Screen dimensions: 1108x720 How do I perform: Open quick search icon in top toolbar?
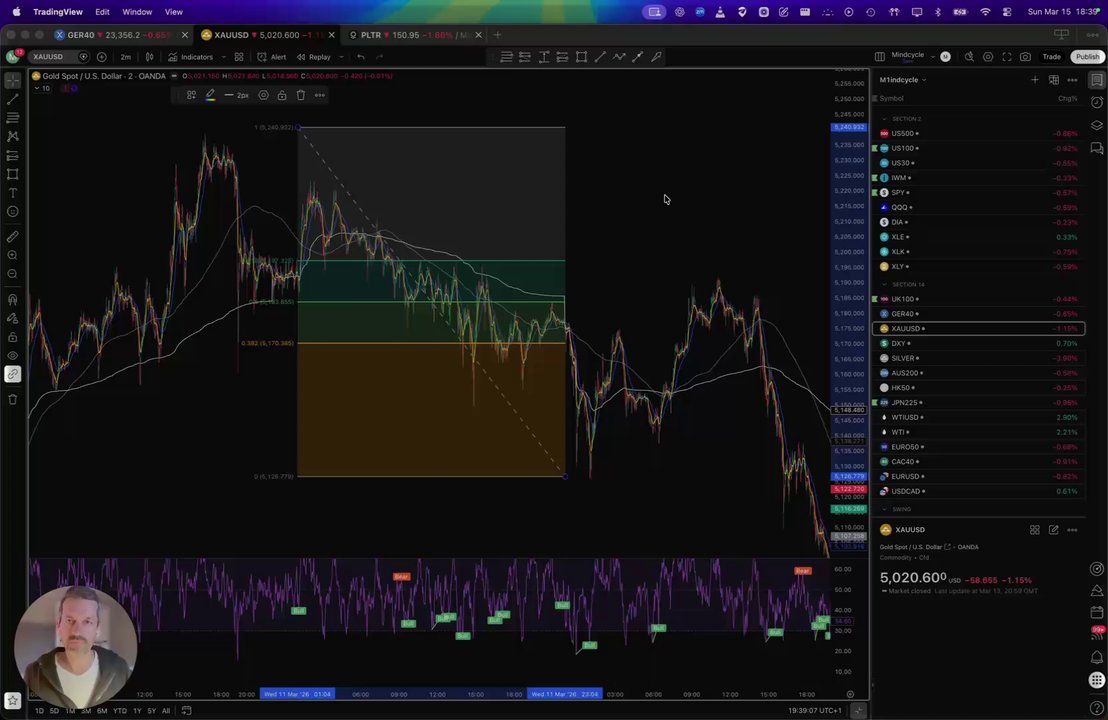[x=970, y=57]
